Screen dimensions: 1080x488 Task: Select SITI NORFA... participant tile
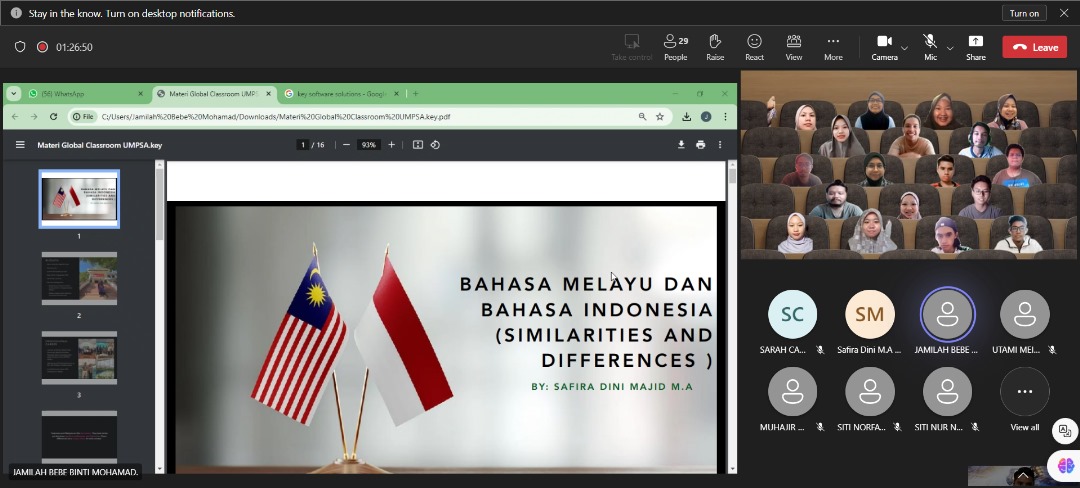[x=869, y=399]
